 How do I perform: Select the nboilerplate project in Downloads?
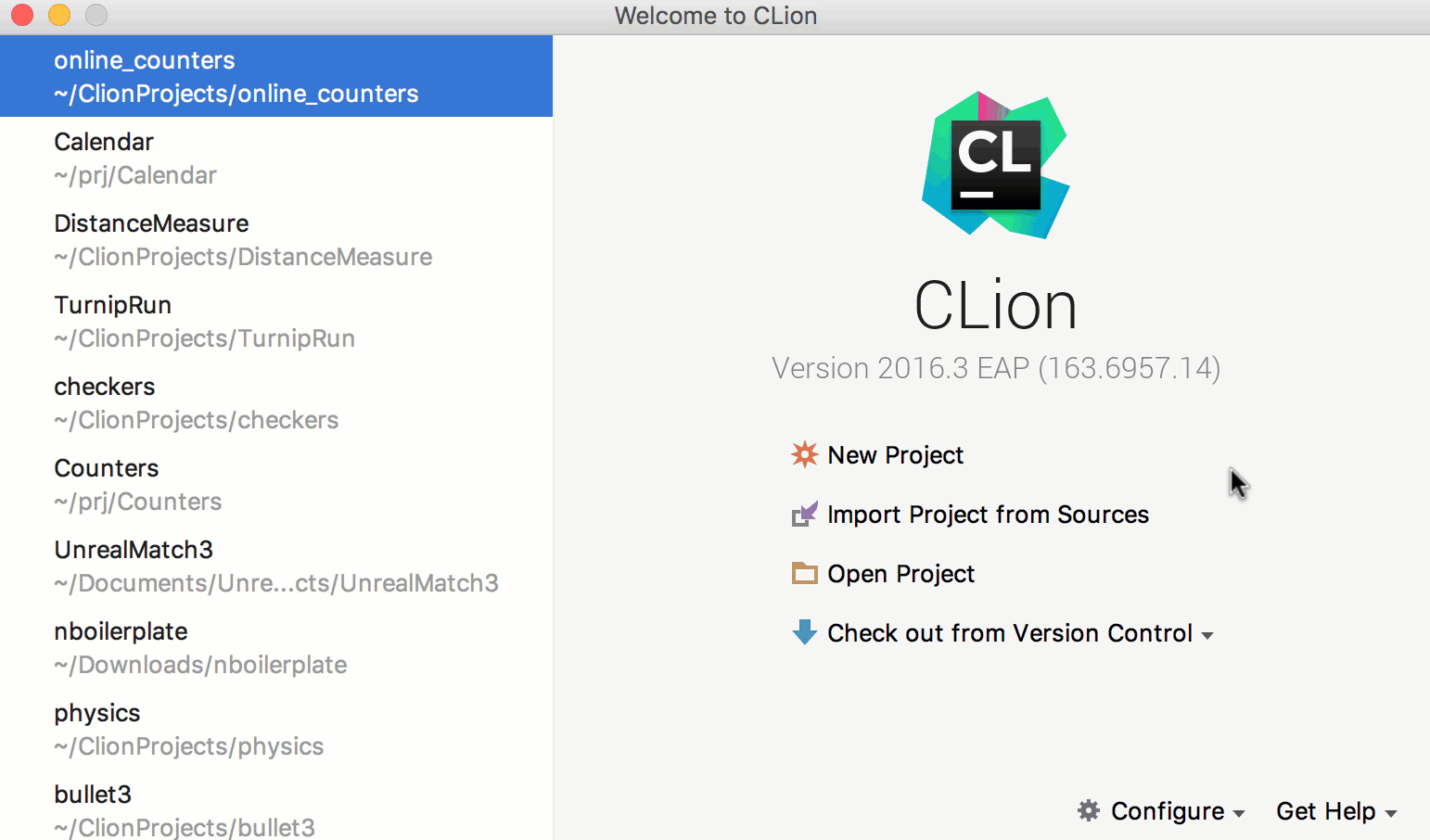pos(276,647)
